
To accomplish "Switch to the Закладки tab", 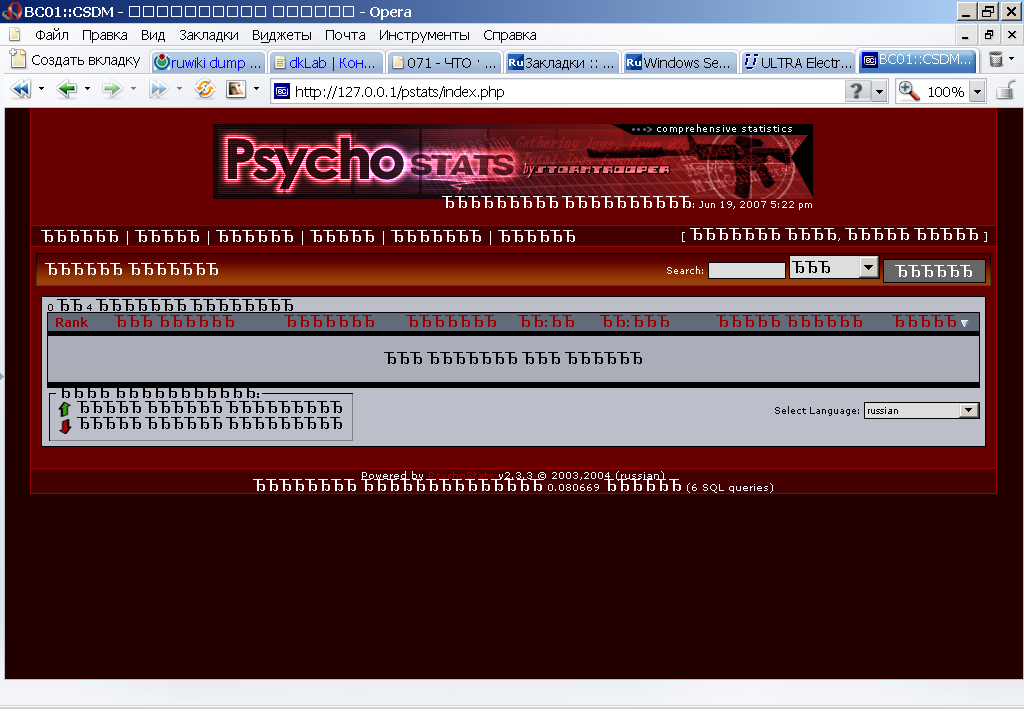I will point(562,62).
